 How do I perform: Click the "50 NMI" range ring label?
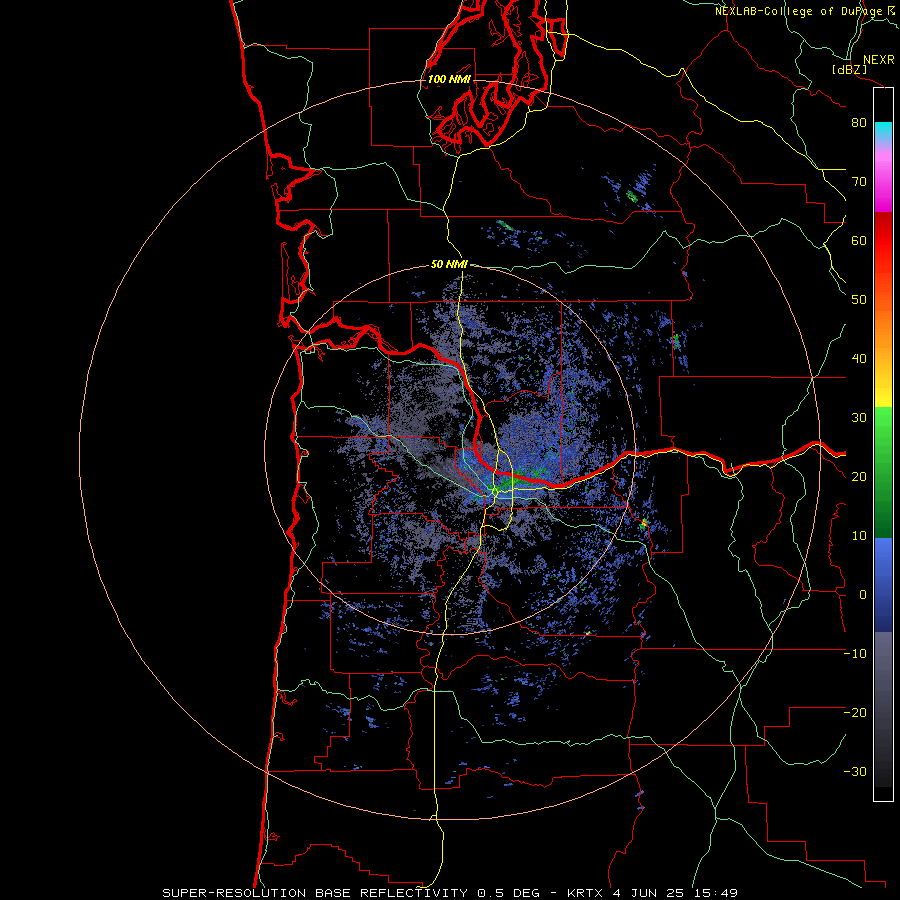(449, 264)
